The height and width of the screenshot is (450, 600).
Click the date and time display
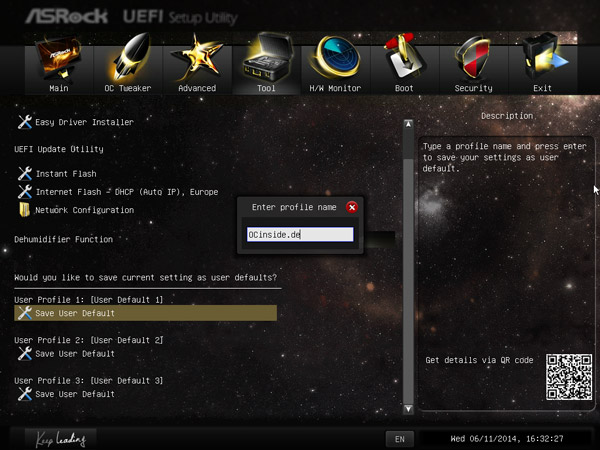point(507,439)
